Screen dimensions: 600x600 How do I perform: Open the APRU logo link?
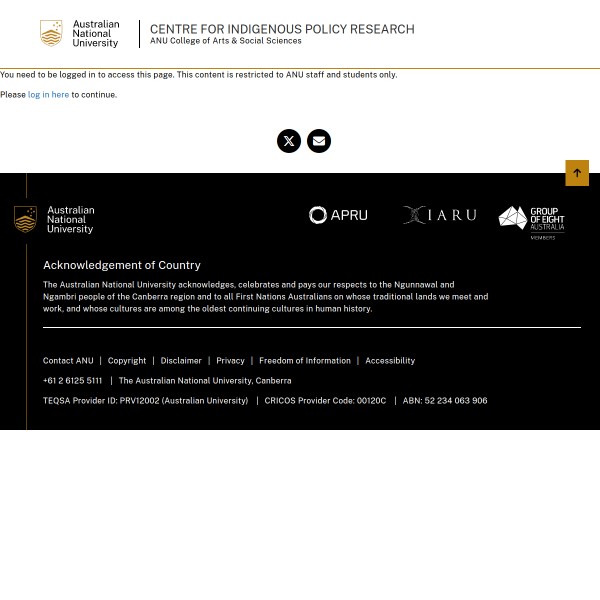coord(338,215)
